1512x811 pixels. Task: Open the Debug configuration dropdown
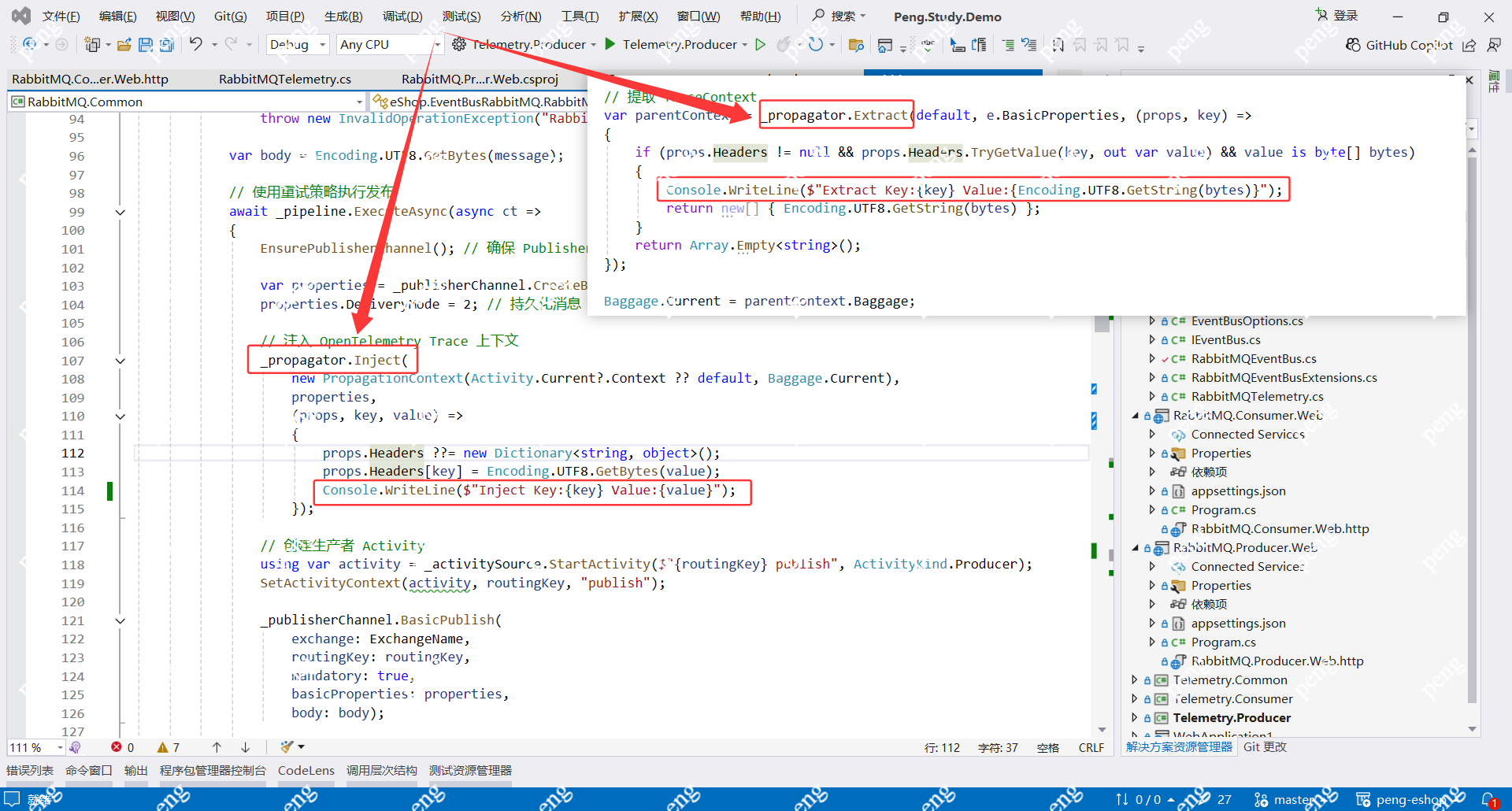tap(298, 45)
